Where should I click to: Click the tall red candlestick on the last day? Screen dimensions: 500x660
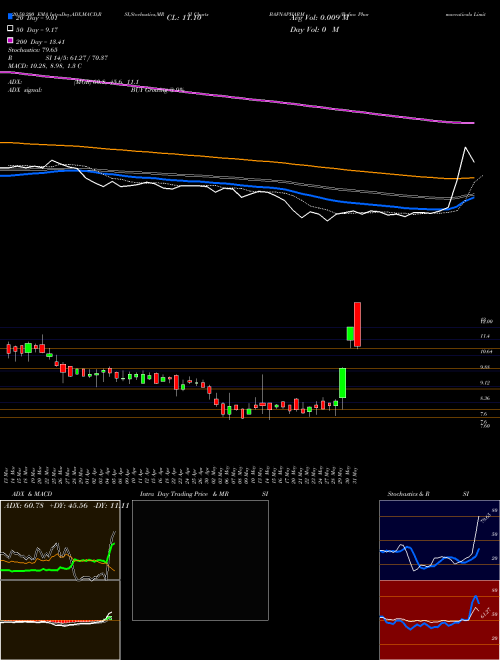point(357,324)
